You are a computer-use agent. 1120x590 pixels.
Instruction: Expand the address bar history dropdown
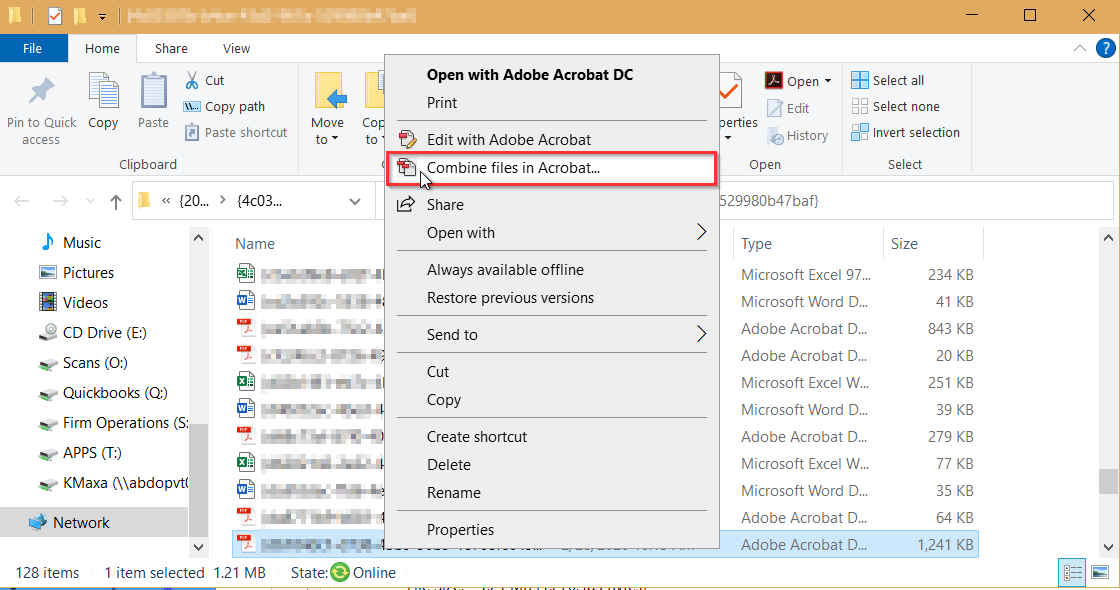[355, 201]
